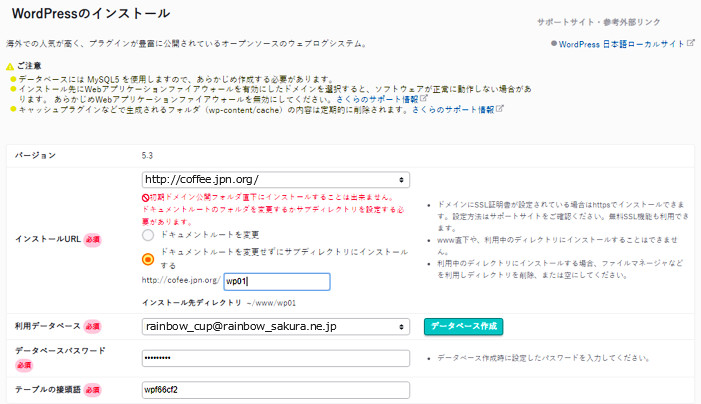Focus the データベースパスワード password field

(275, 358)
